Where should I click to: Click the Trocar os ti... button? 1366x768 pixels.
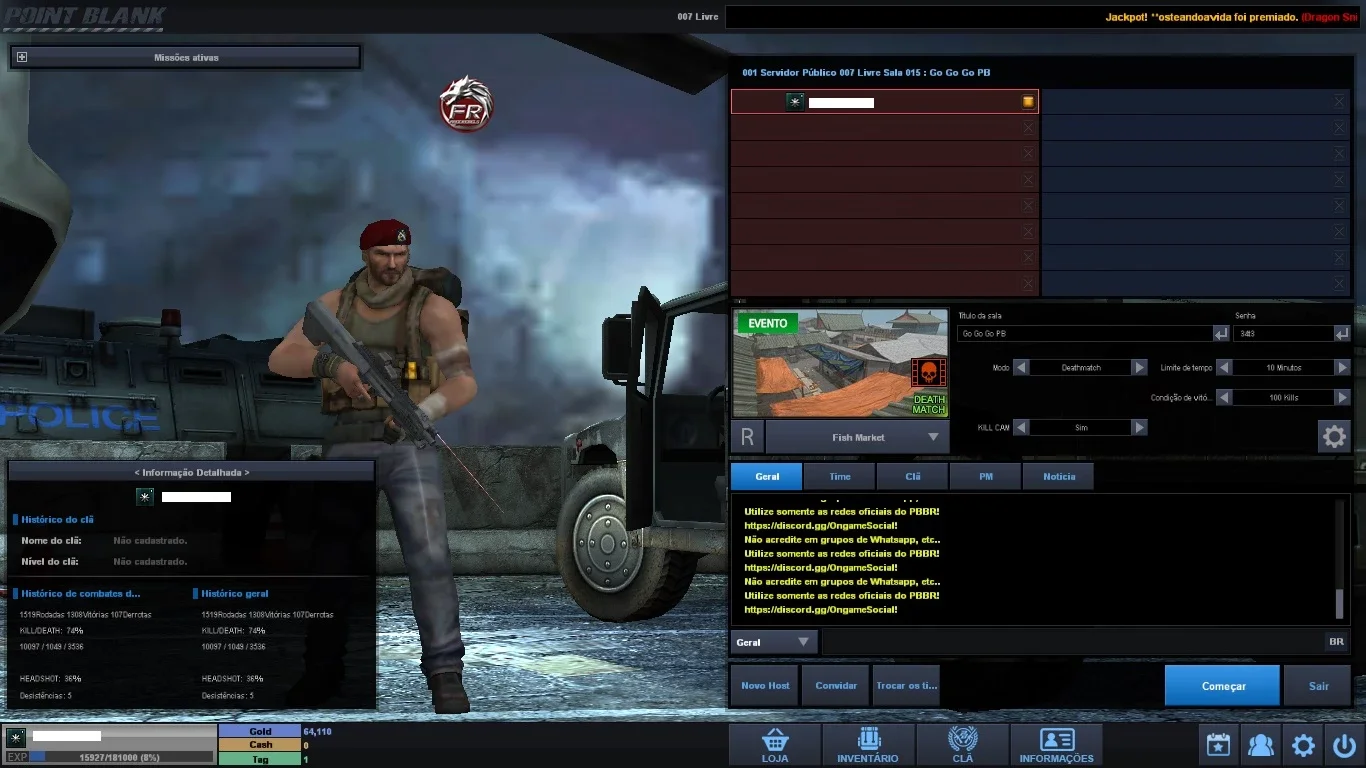906,686
